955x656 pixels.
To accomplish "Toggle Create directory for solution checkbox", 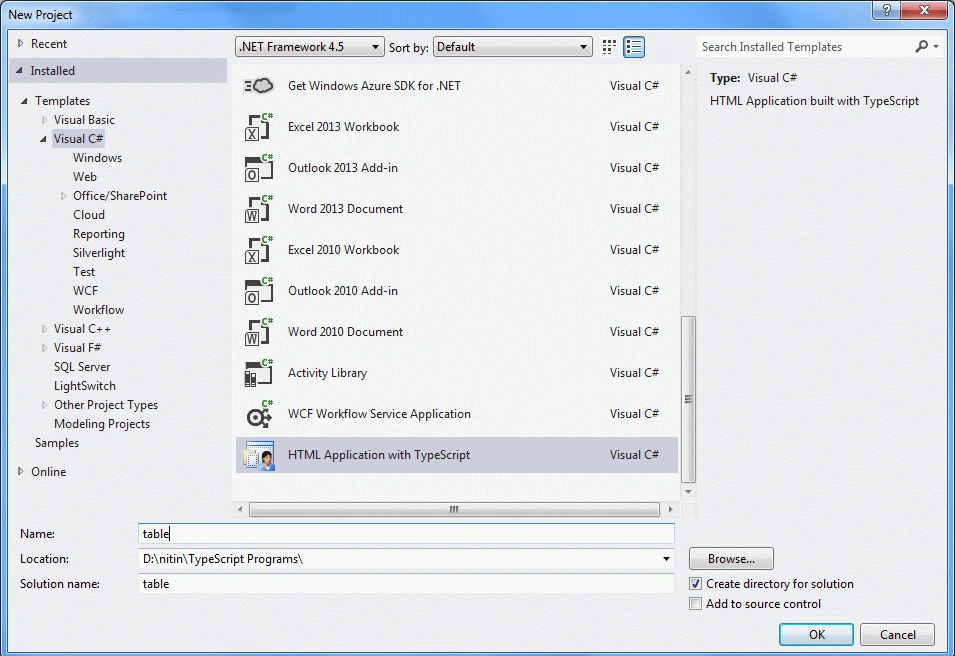I will coord(696,584).
